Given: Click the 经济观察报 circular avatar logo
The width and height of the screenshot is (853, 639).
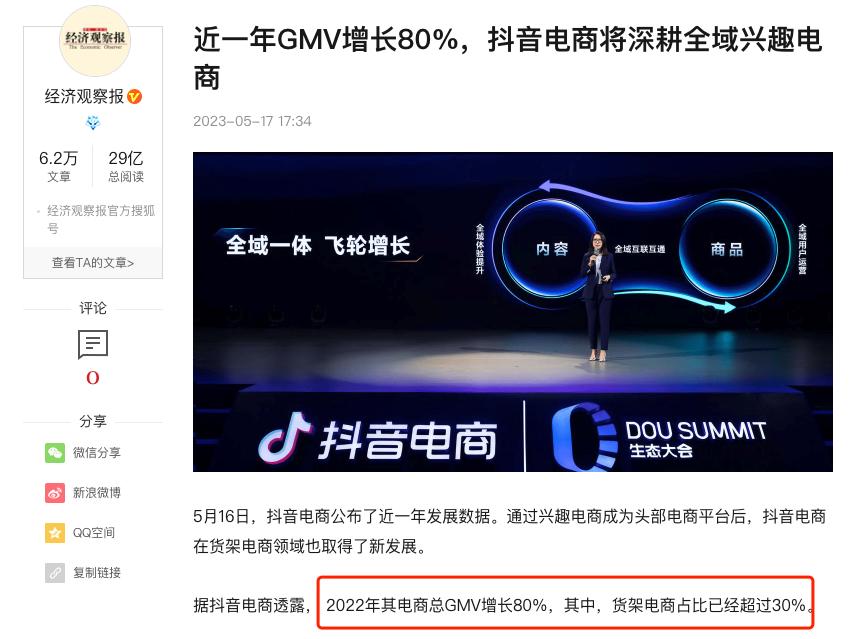Looking at the screenshot, I should tap(95, 40).
